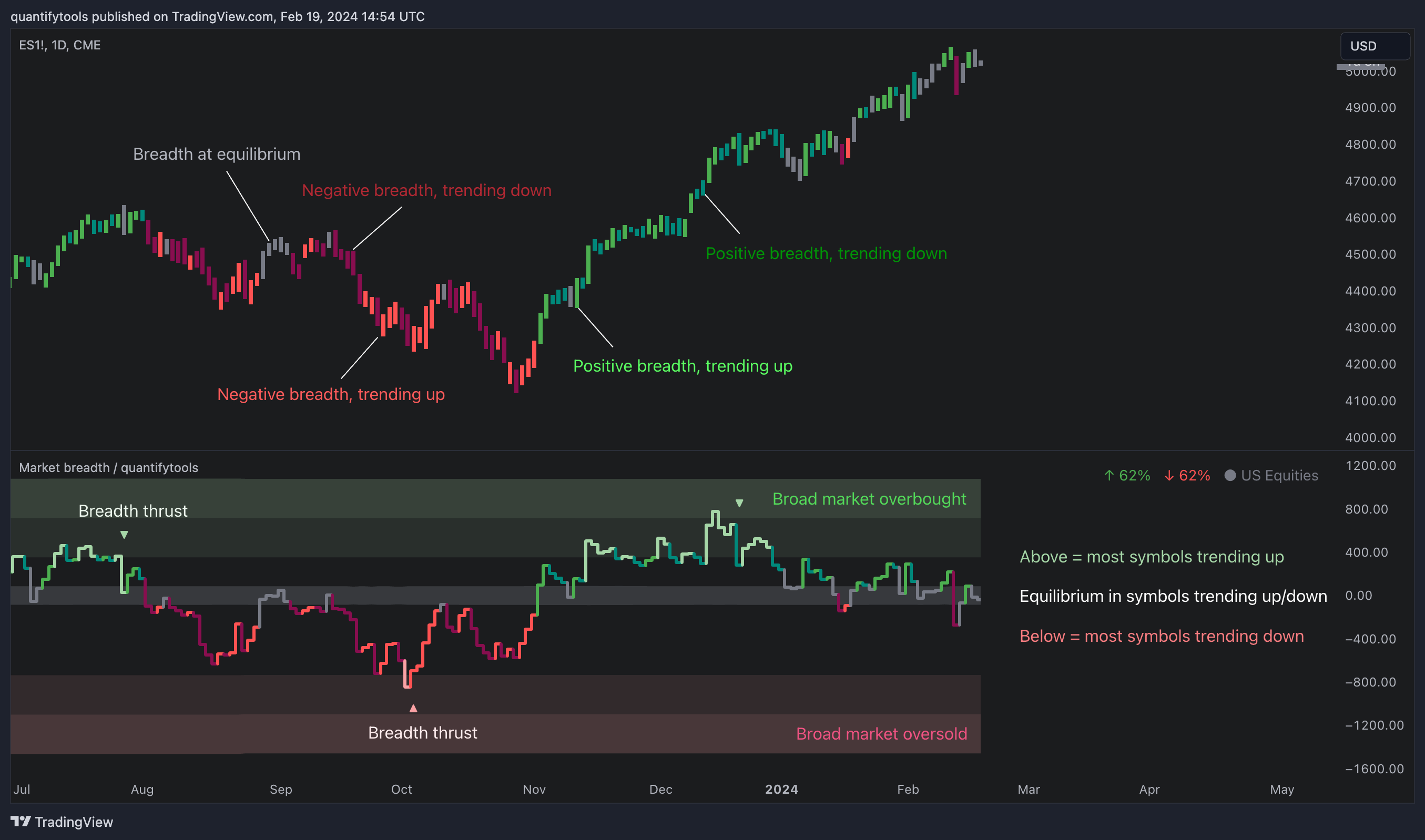
Task: Click the 4000.00 price axis label
Action: click(1370, 437)
